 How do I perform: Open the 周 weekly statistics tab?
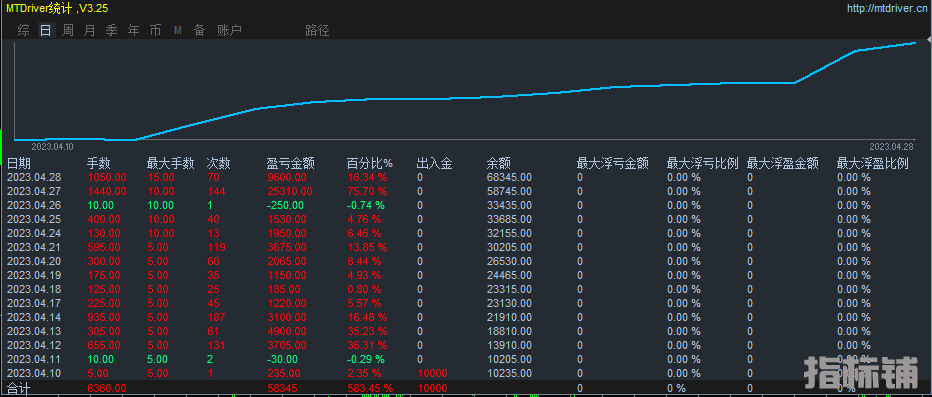pyautogui.click(x=68, y=31)
